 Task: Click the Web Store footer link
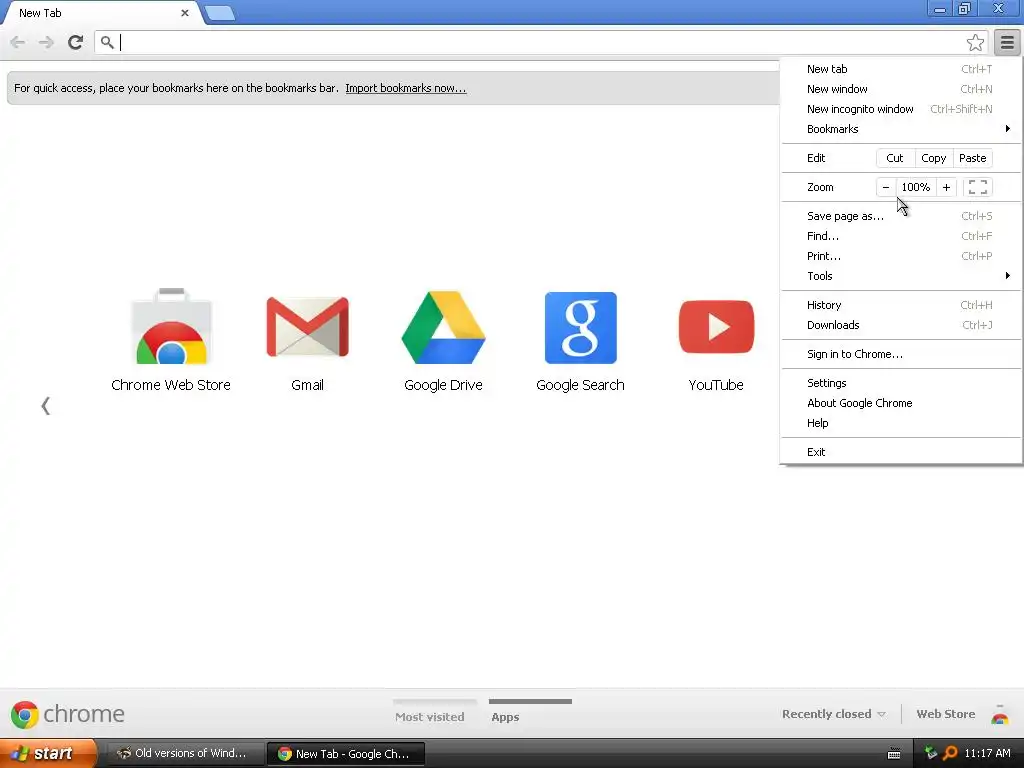pyautogui.click(x=946, y=714)
